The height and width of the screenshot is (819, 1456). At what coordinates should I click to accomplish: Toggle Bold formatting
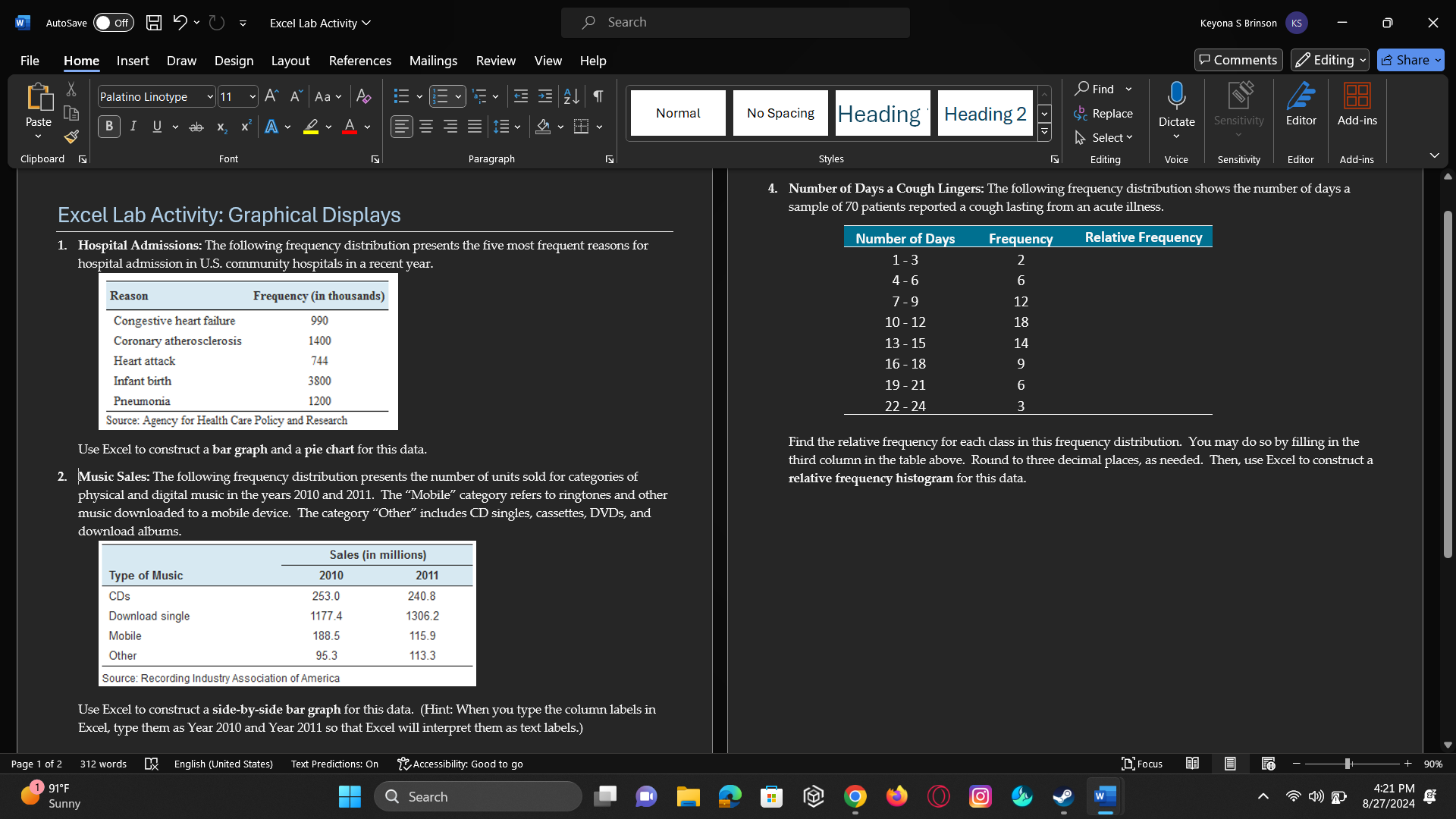[x=109, y=127]
